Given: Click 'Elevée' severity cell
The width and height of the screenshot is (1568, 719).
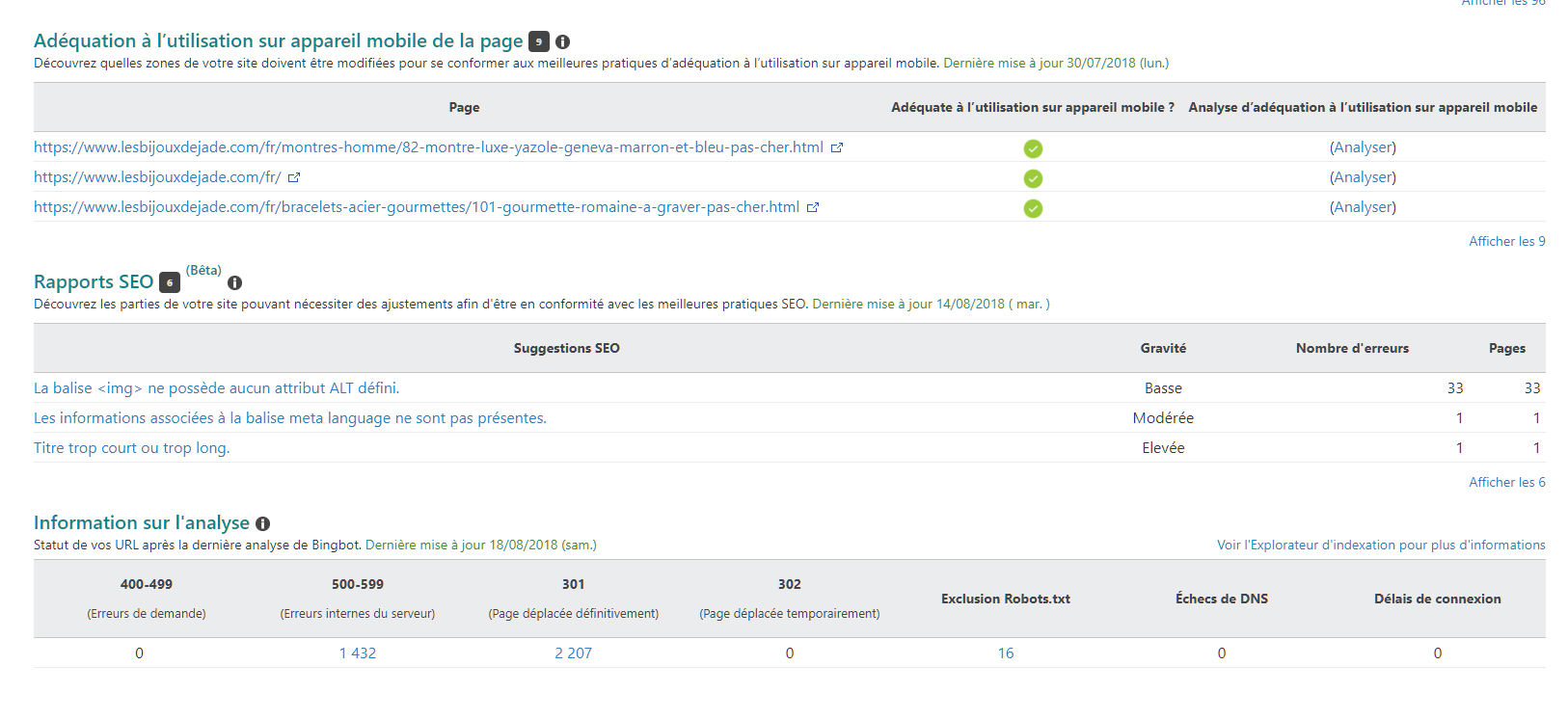Looking at the screenshot, I should coord(1163,448).
